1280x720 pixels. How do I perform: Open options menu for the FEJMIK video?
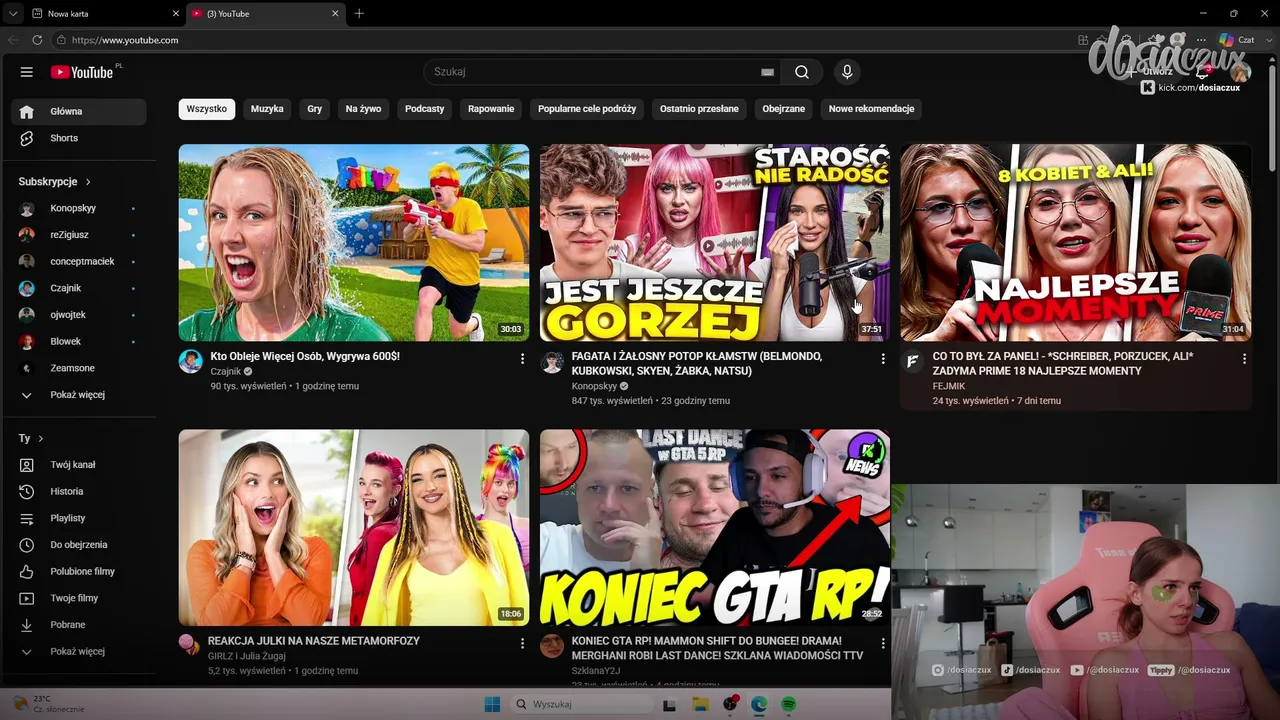1244,358
